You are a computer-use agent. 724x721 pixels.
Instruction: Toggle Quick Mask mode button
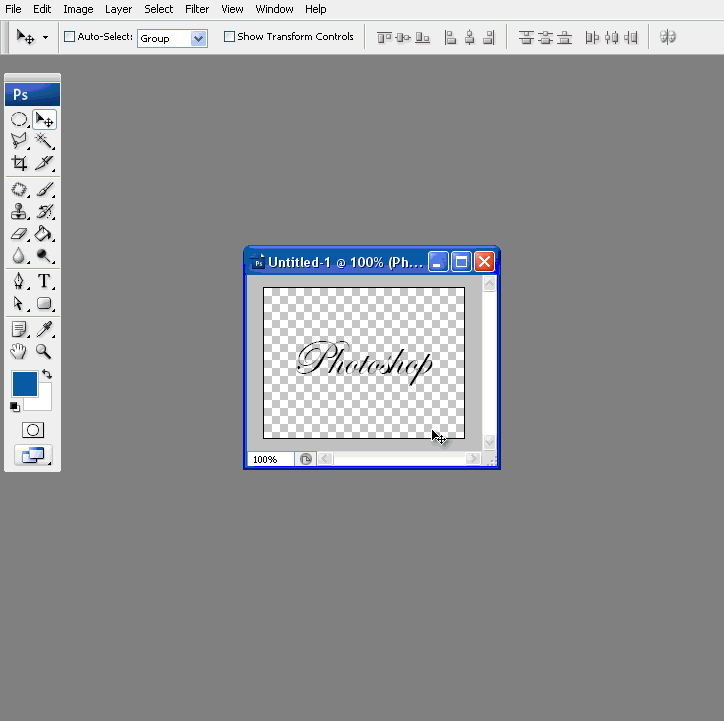[x=32, y=430]
